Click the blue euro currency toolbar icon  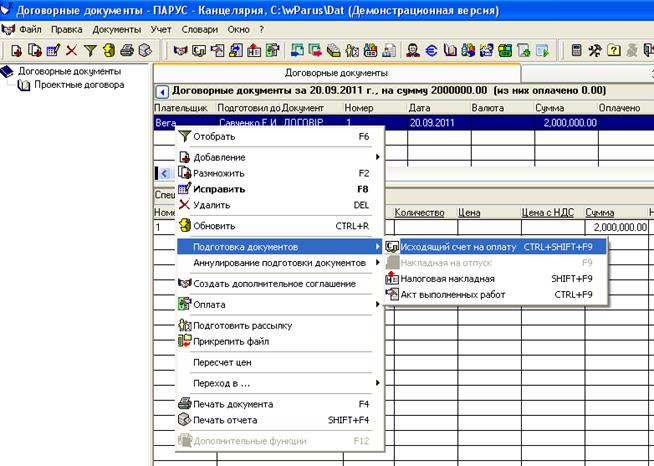431,50
